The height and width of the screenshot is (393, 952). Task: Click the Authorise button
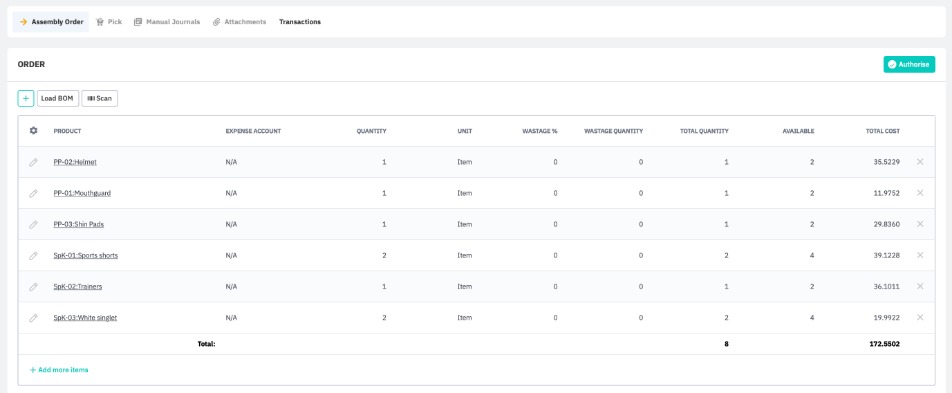(x=909, y=64)
